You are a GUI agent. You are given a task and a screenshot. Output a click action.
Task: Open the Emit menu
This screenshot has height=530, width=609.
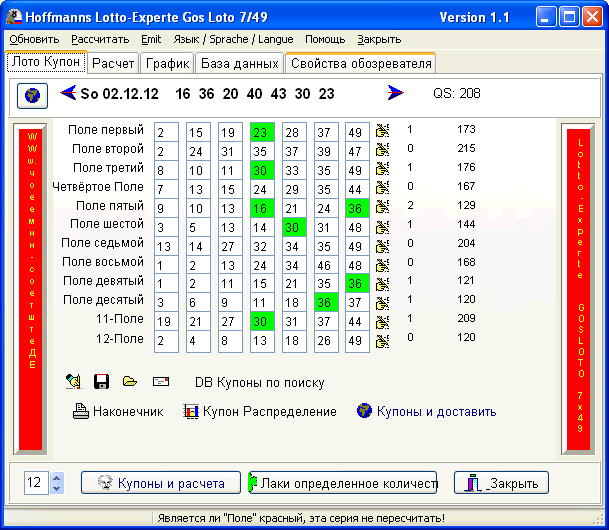click(x=151, y=40)
